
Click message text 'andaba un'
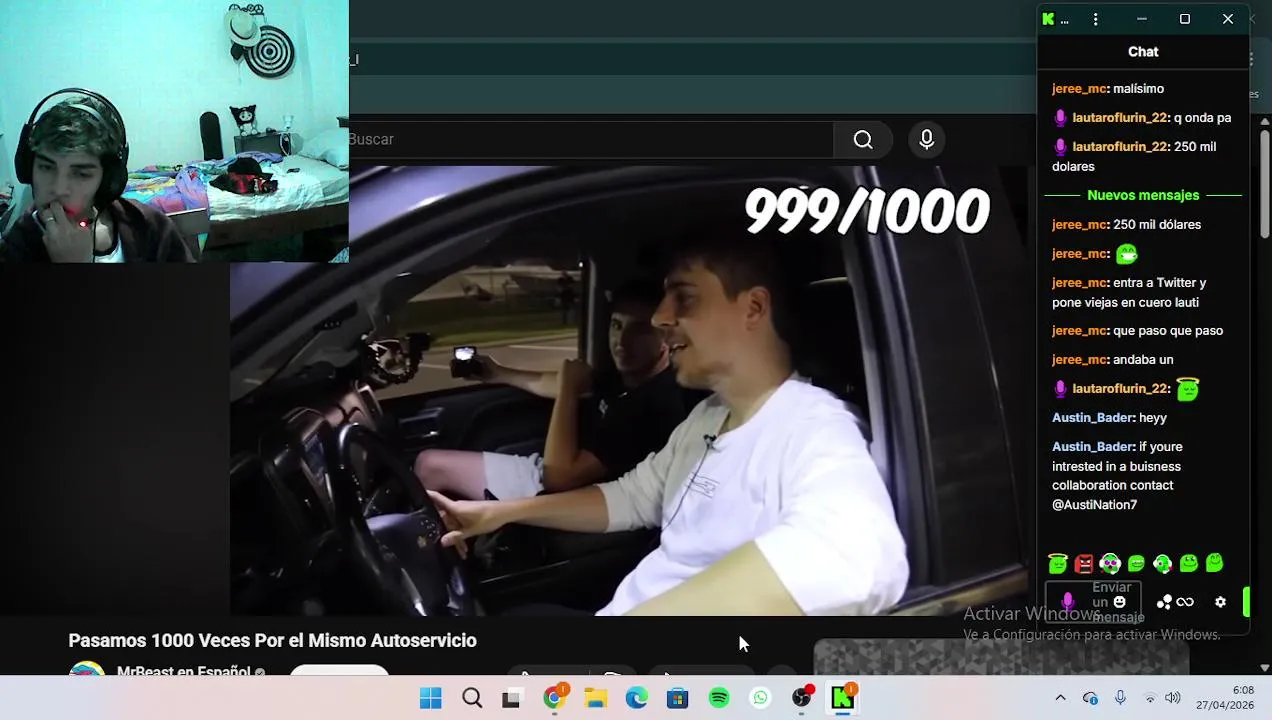(1143, 360)
